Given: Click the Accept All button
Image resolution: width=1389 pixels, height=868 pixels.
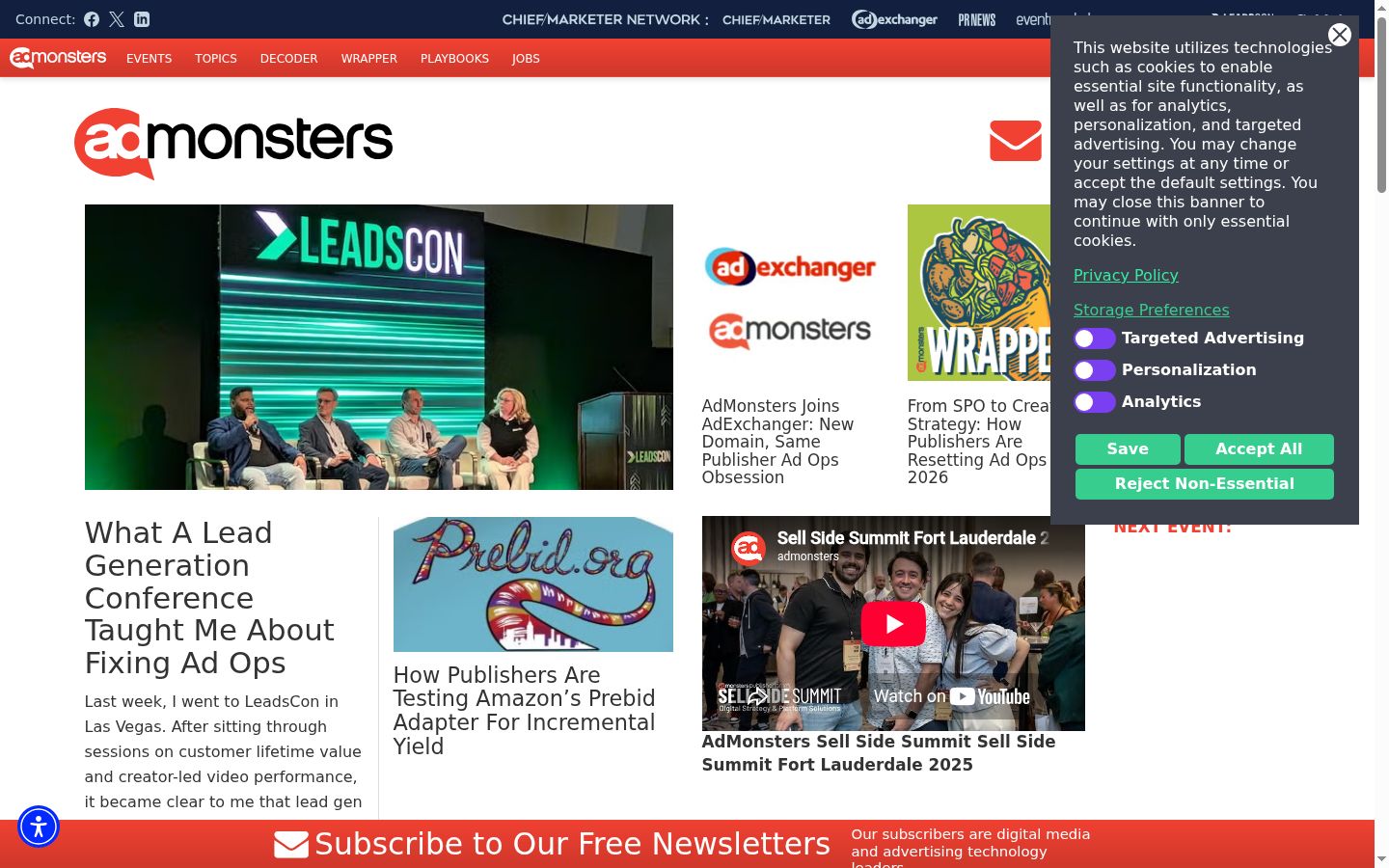Looking at the screenshot, I should pyautogui.click(x=1259, y=449).
